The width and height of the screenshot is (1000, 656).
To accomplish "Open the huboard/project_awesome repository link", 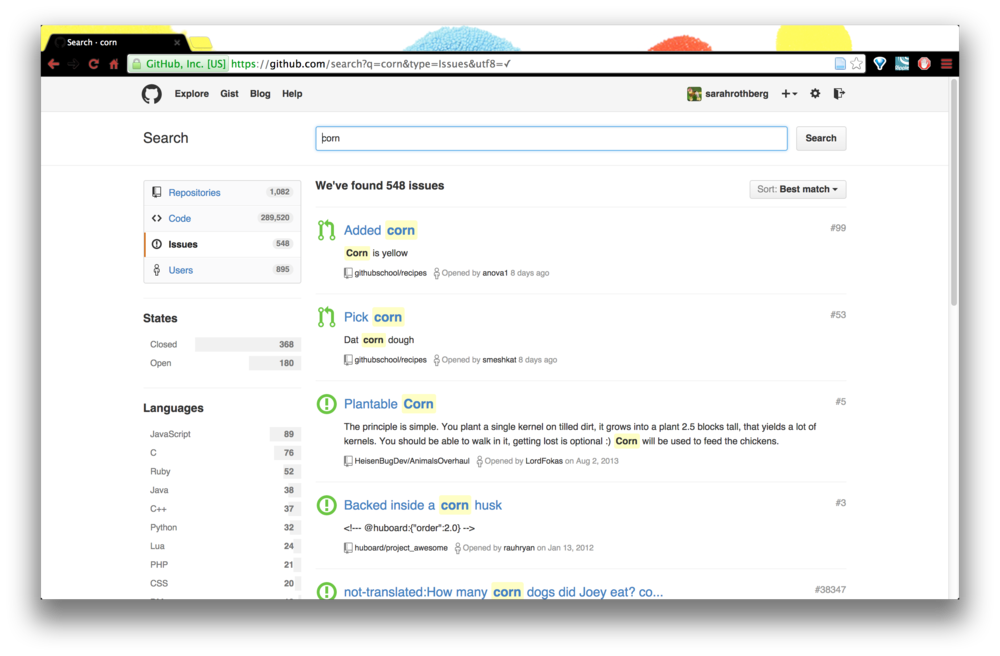I will pos(401,548).
